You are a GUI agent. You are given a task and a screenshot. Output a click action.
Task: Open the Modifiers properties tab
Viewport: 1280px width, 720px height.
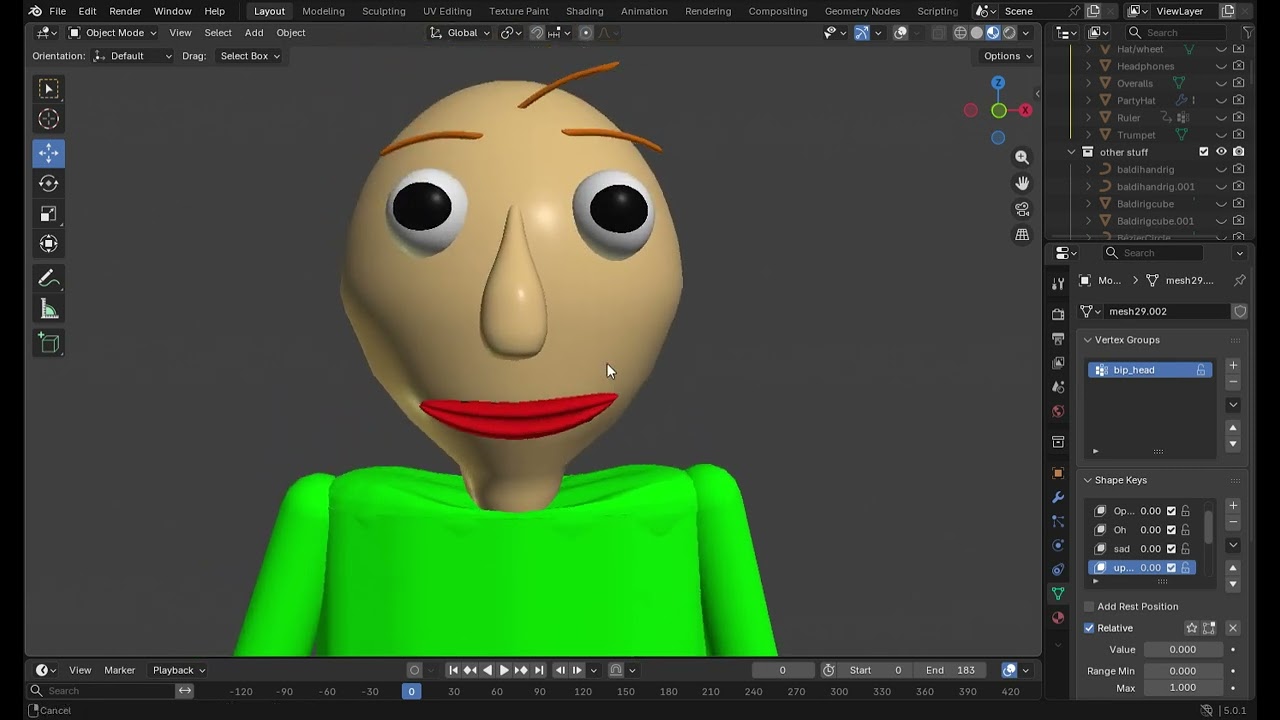pos(1058,497)
